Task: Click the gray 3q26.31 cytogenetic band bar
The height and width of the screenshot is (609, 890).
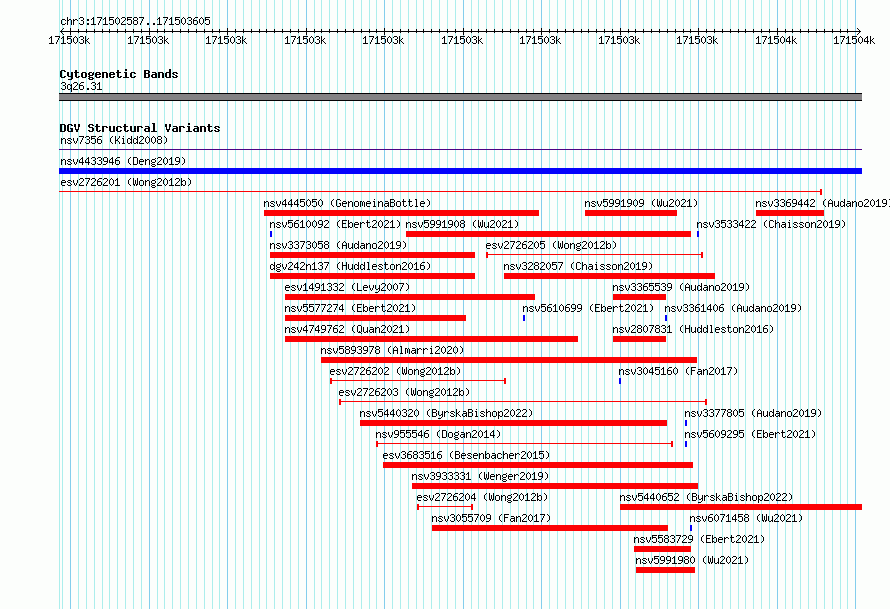Action: pos(460,97)
